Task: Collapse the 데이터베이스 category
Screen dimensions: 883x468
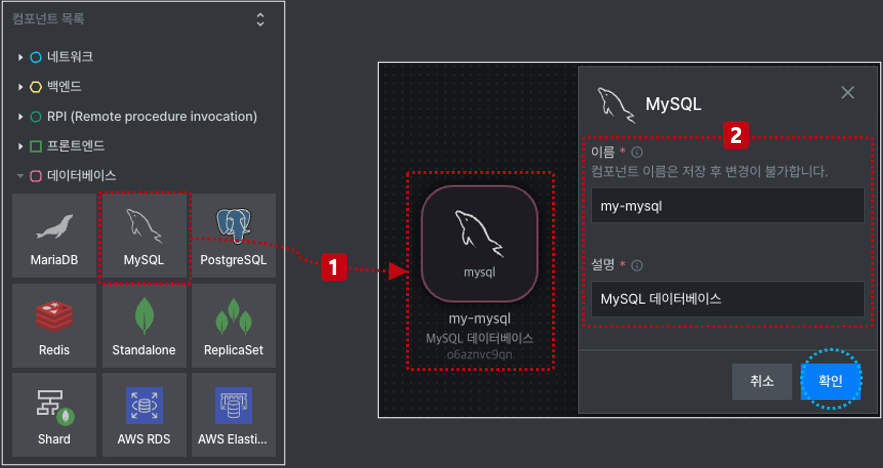Action: [20, 176]
